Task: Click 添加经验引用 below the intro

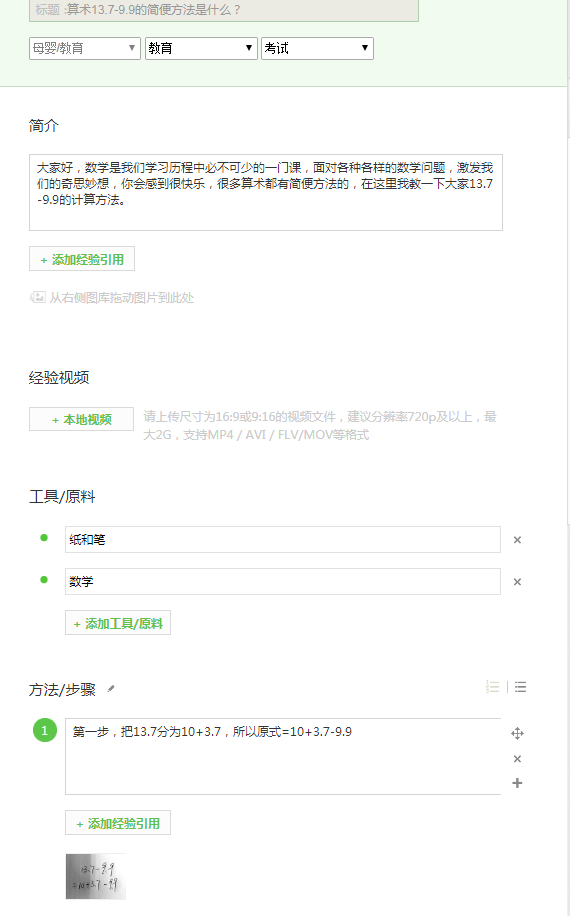Action: (82, 259)
